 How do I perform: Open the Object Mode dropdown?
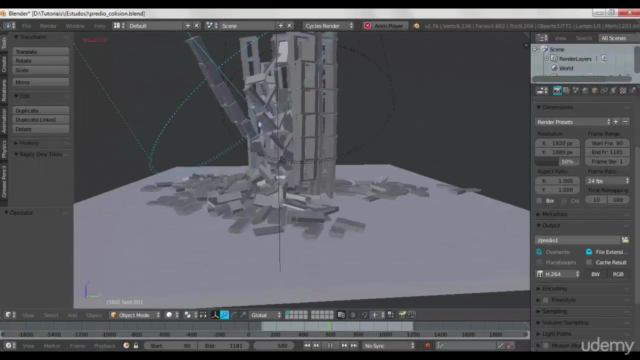(135, 315)
